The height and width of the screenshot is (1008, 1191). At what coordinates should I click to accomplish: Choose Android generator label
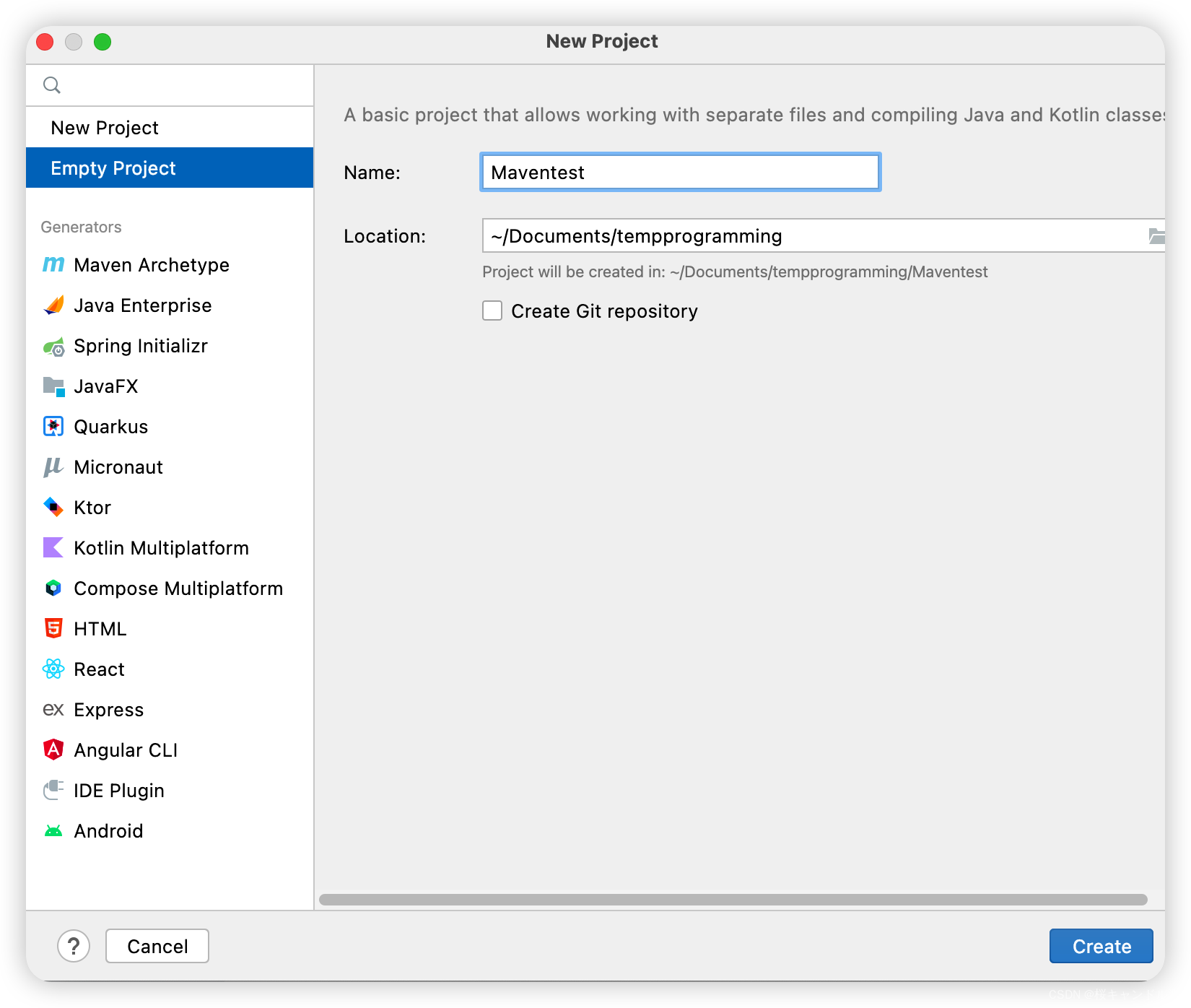tap(109, 831)
